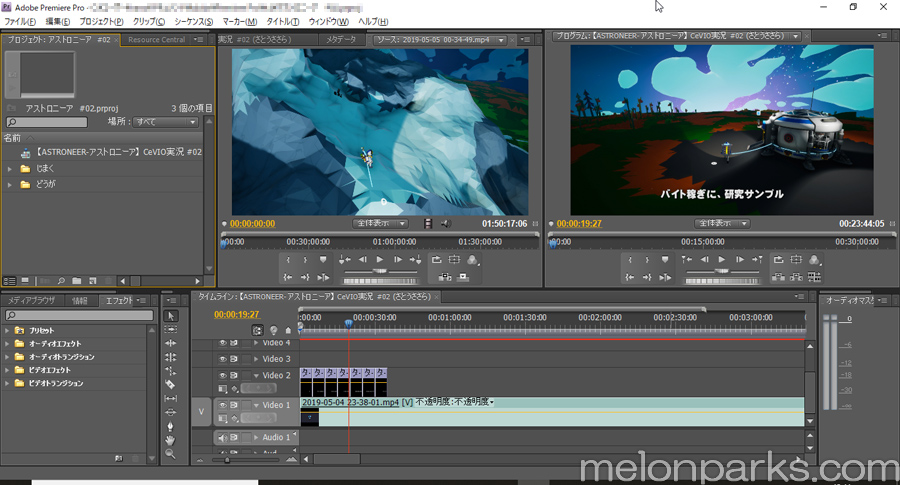Toggle Video 3 track visibility eye
This screenshot has width=900, height=485.
point(222,359)
